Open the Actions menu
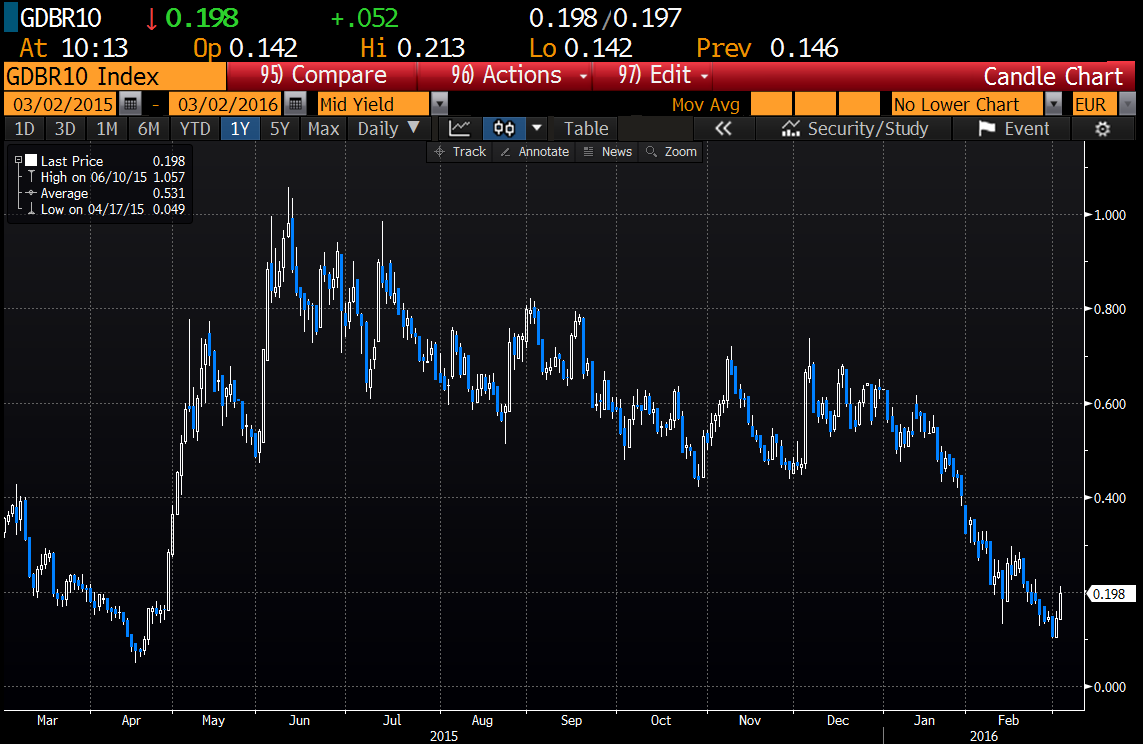Viewport: 1143px width, 744px height. [520, 76]
